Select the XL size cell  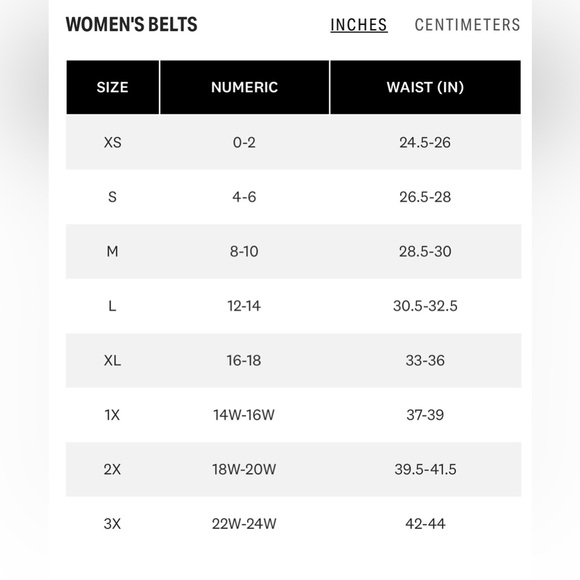point(112,360)
